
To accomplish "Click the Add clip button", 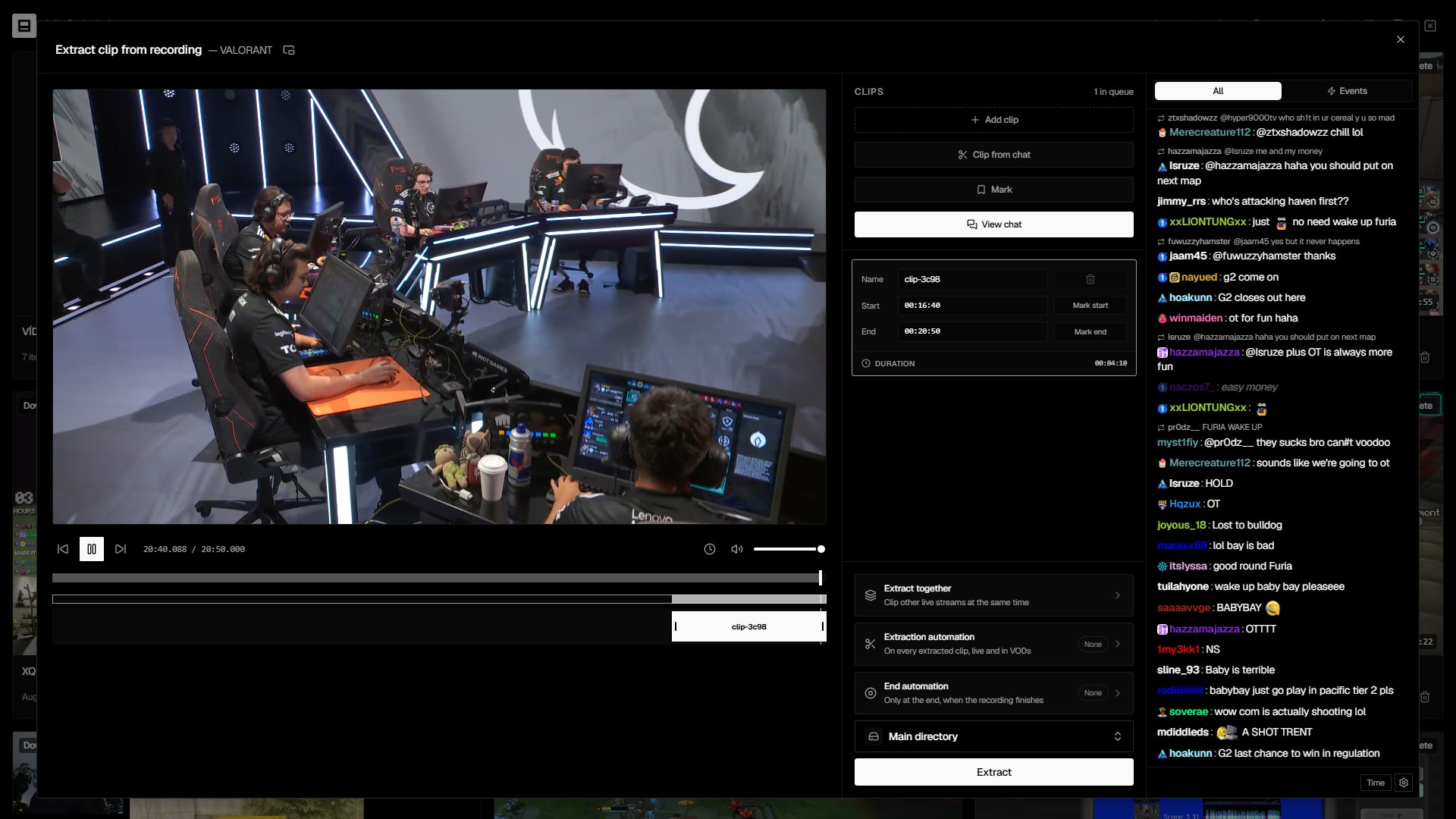I will (994, 120).
